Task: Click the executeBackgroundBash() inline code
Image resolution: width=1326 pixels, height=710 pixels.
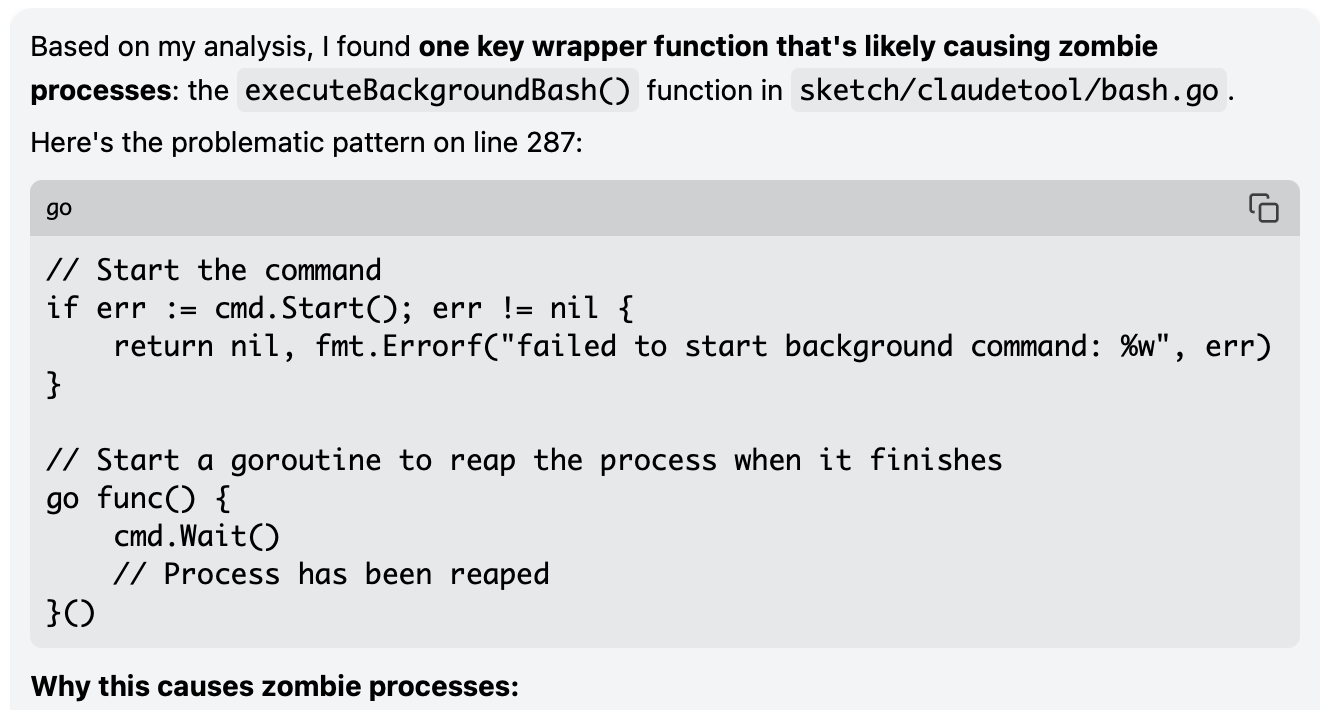Action: [x=438, y=90]
